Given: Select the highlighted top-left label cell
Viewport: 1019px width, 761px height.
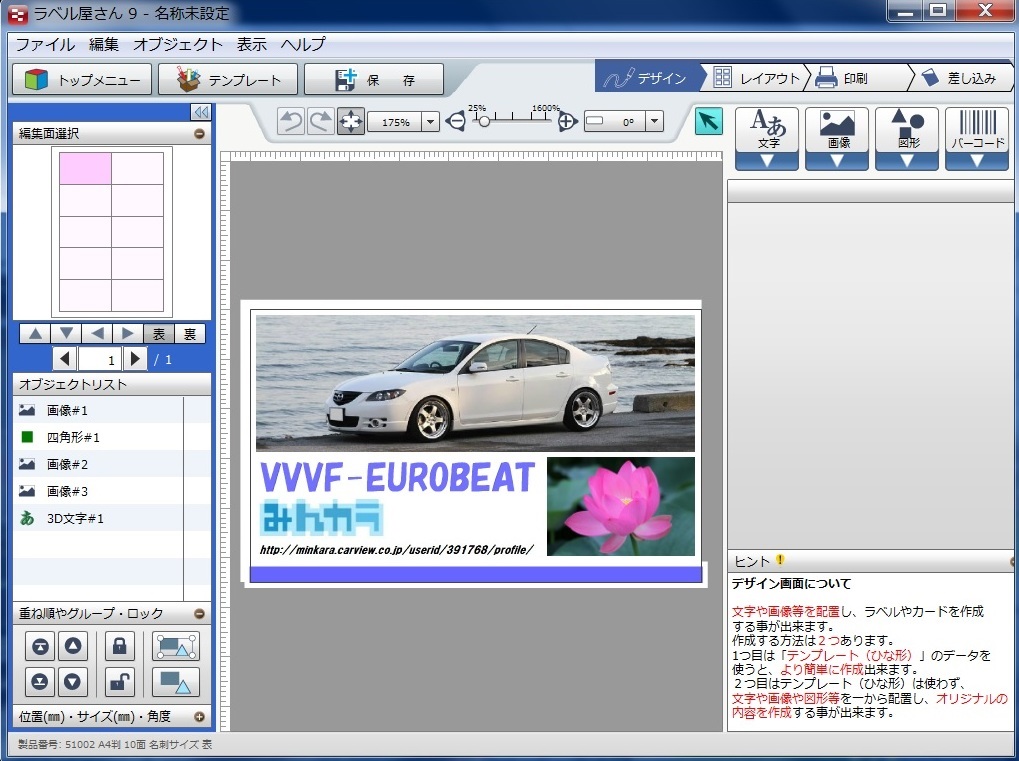Looking at the screenshot, I should click(x=85, y=168).
